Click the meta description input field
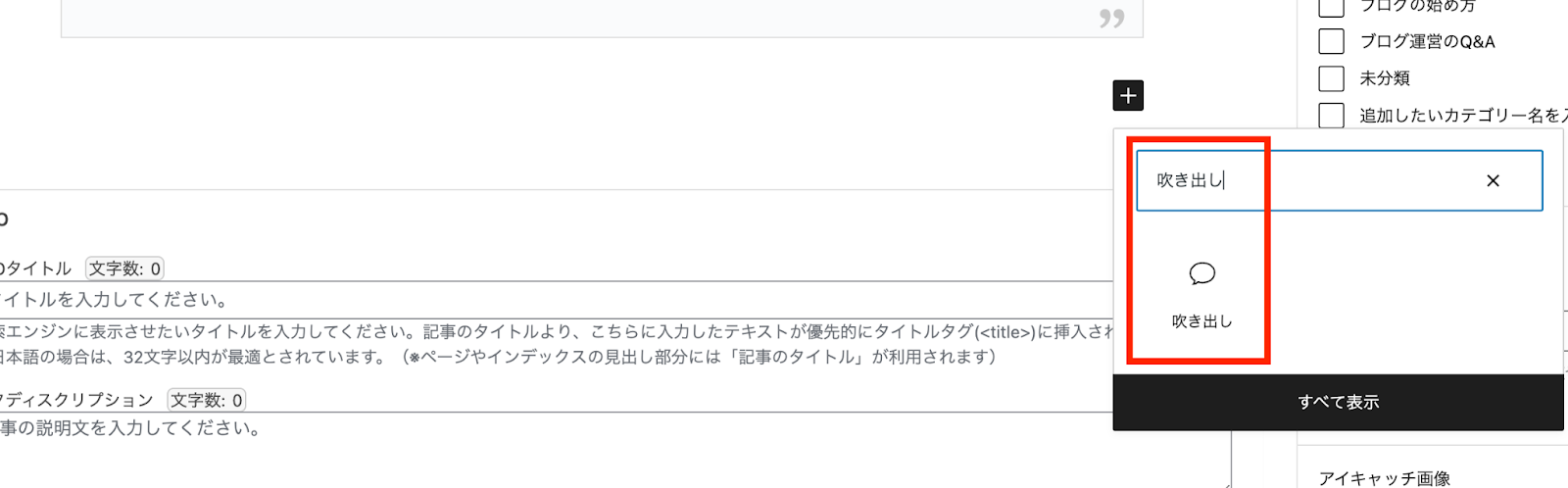The height and width of the screenshot is (488, 1568). [614, 449]
